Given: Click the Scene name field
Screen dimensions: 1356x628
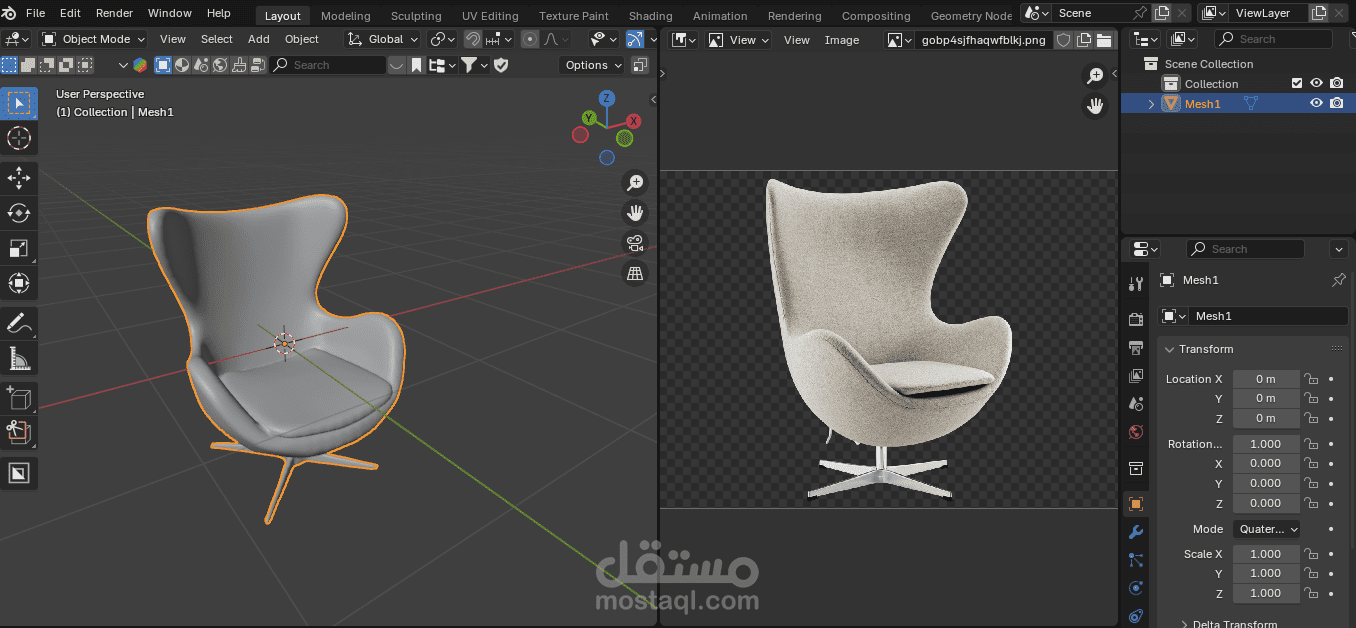Looking at the screenshot, I should click(x=1092, y=13).
